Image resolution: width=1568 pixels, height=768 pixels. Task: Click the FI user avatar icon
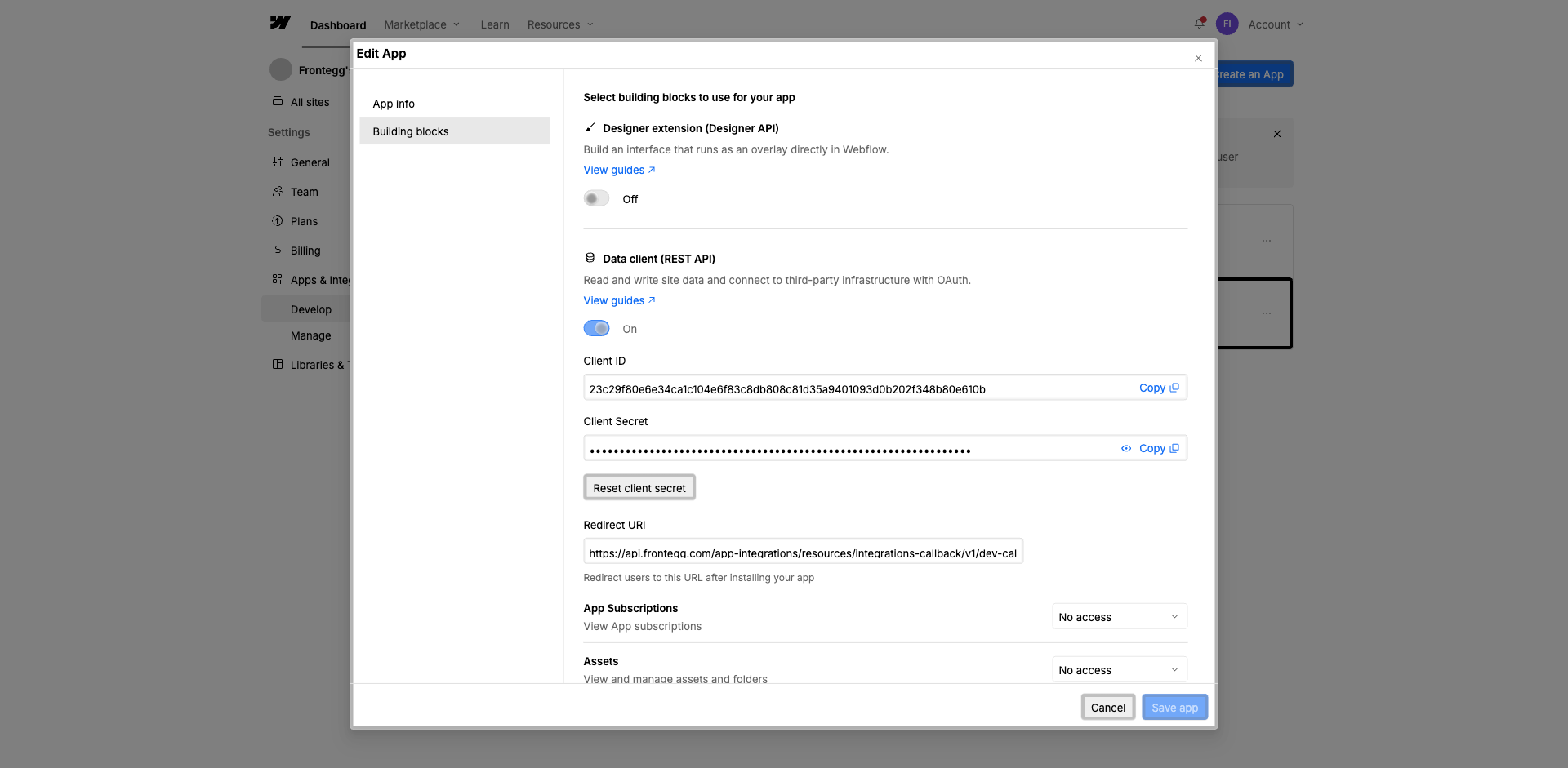[1227, 24]
